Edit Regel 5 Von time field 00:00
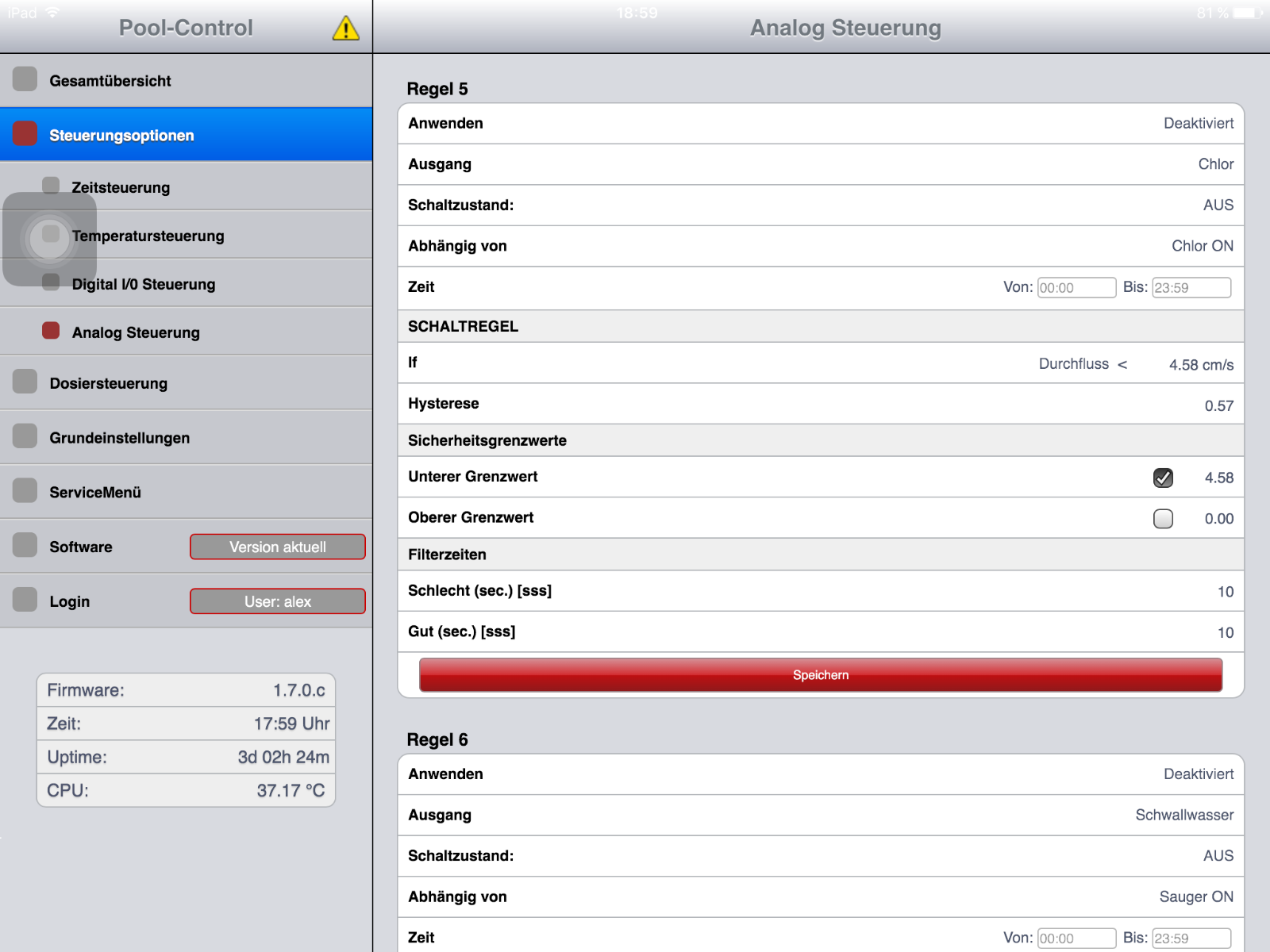The image size is (1270, 952). click(1076, 287)
